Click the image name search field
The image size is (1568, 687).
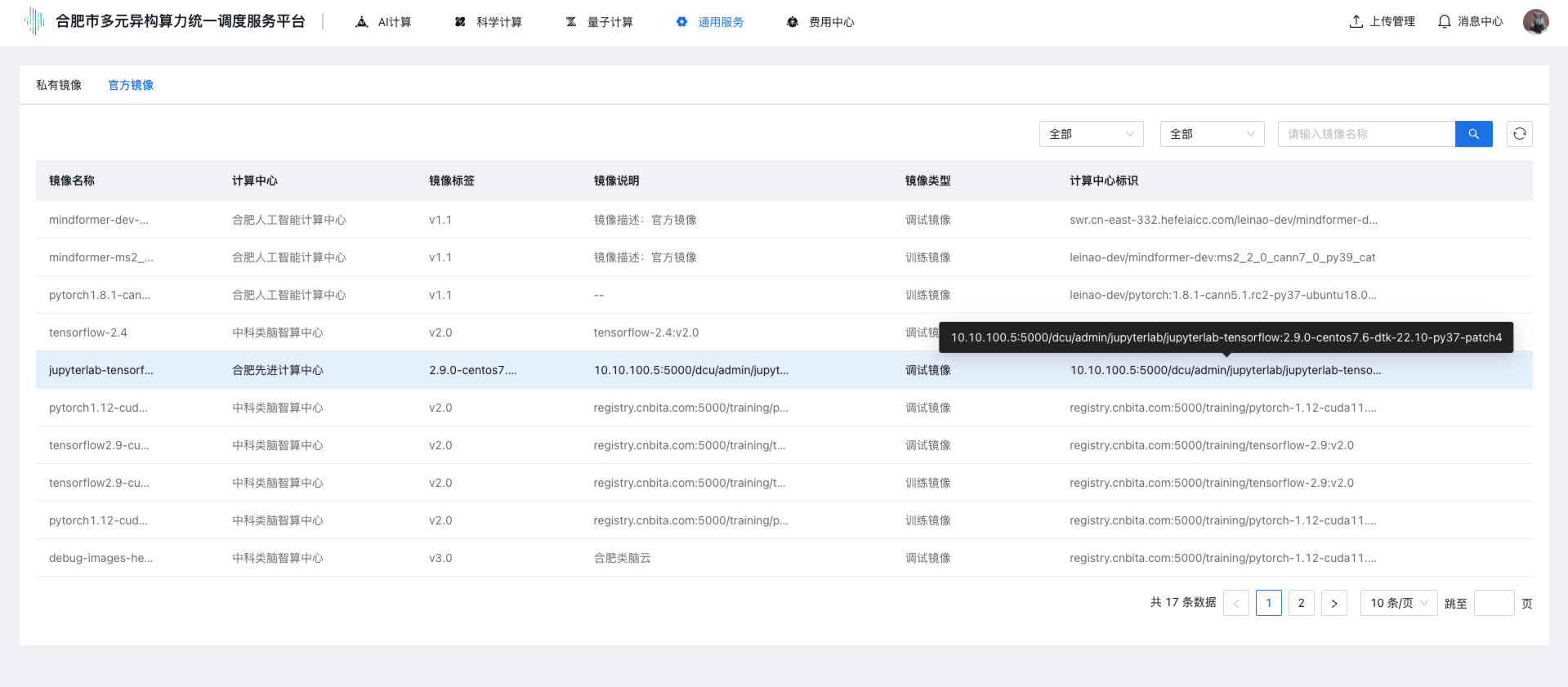1366,134
